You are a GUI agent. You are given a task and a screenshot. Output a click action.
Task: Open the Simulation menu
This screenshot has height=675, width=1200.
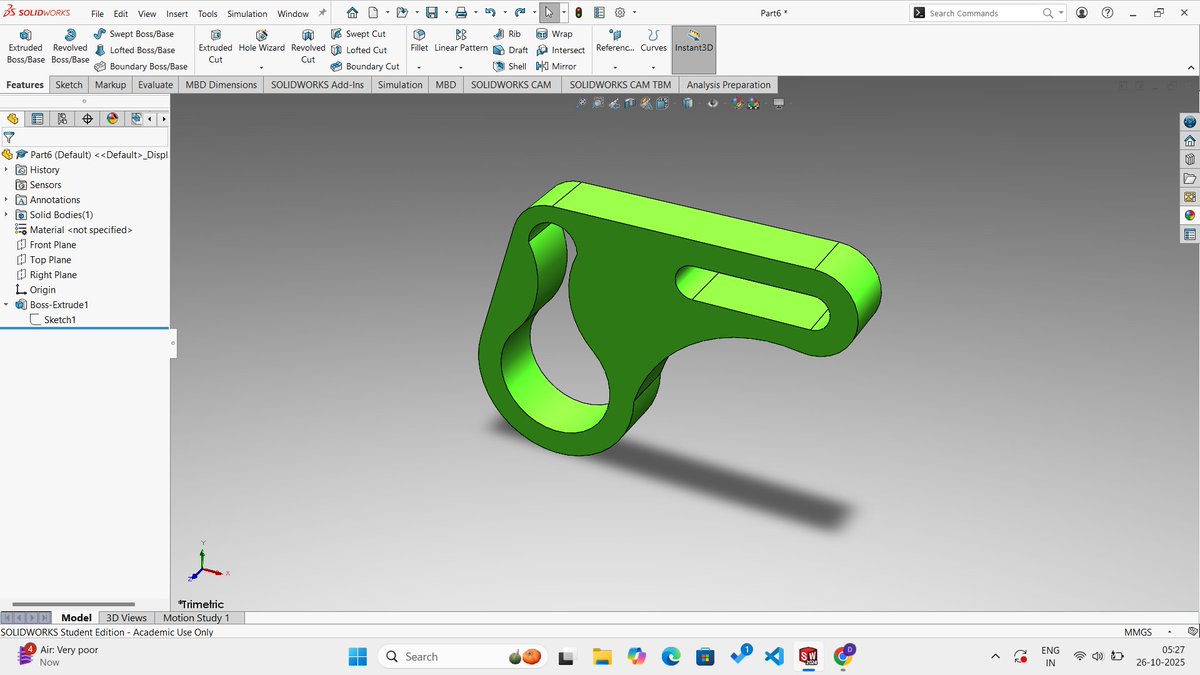pyautogui.click(x=247, y=14)
